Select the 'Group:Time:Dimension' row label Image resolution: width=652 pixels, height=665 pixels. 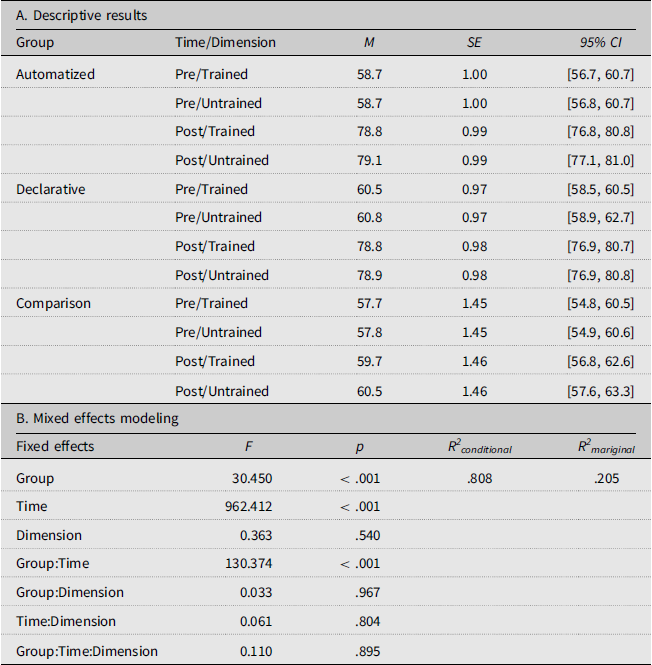(87, 651)
